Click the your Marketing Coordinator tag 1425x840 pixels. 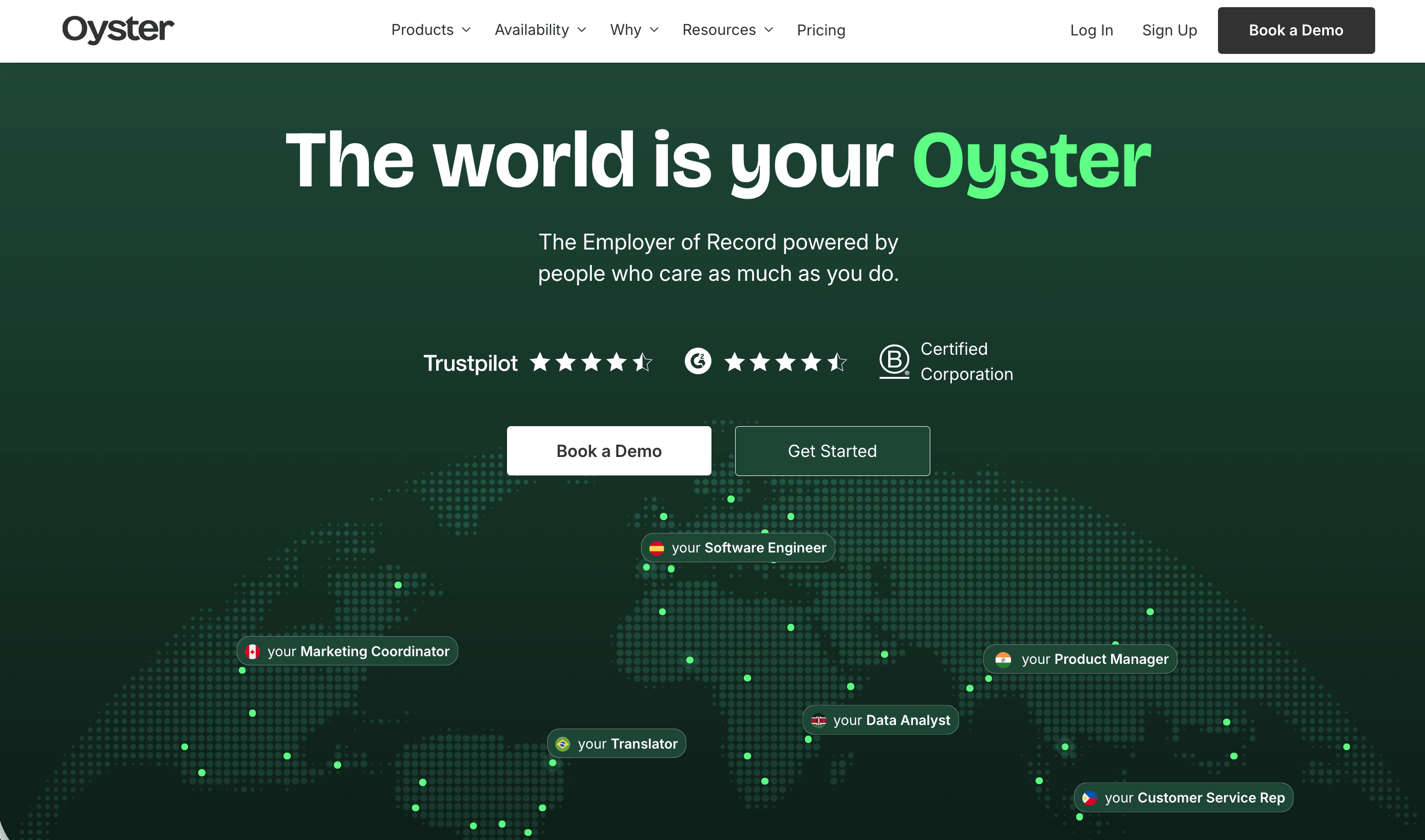(347, 651)
